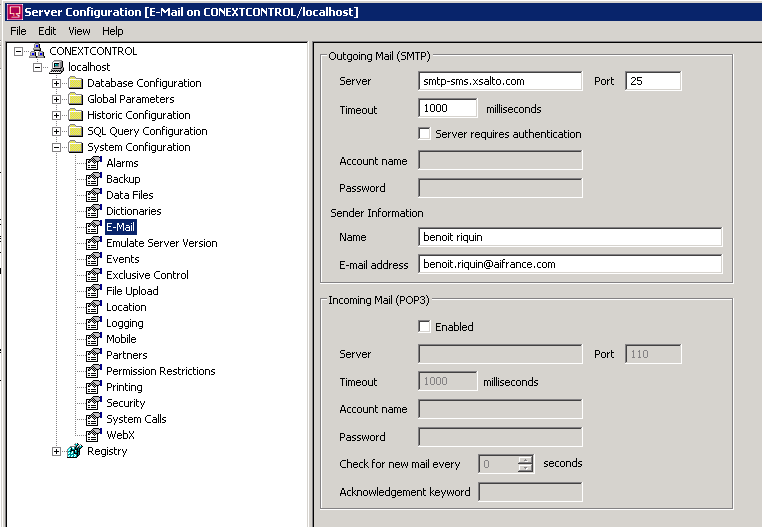
Task: Click the Backup item icon in tree
Action: point(94,179)
